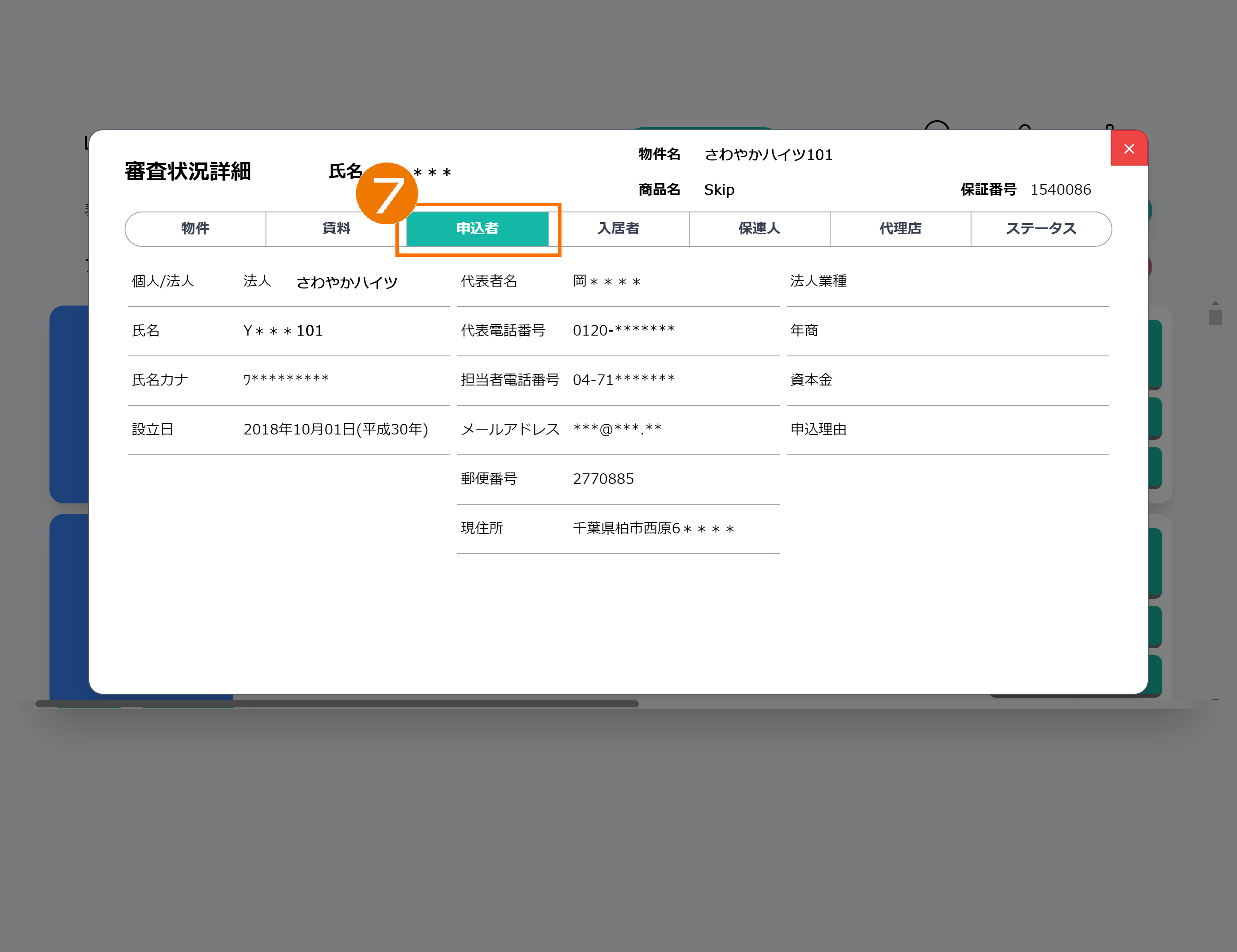Click the 設立日 date 2018年10月01日
Screen dimensions: 1237x952
pos(335,429)
